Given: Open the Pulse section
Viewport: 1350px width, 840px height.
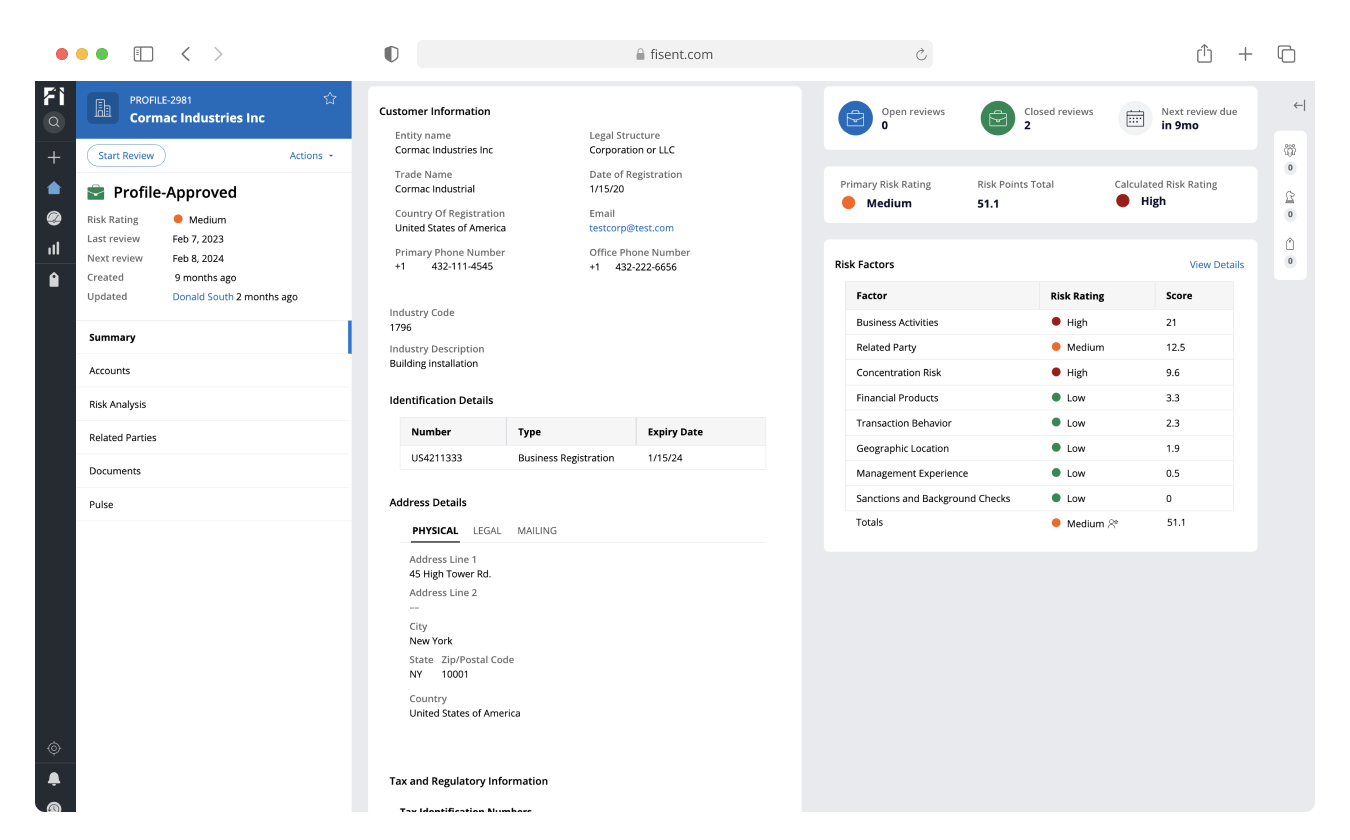Looking at the screenshot, I should (x=214, y=505).
